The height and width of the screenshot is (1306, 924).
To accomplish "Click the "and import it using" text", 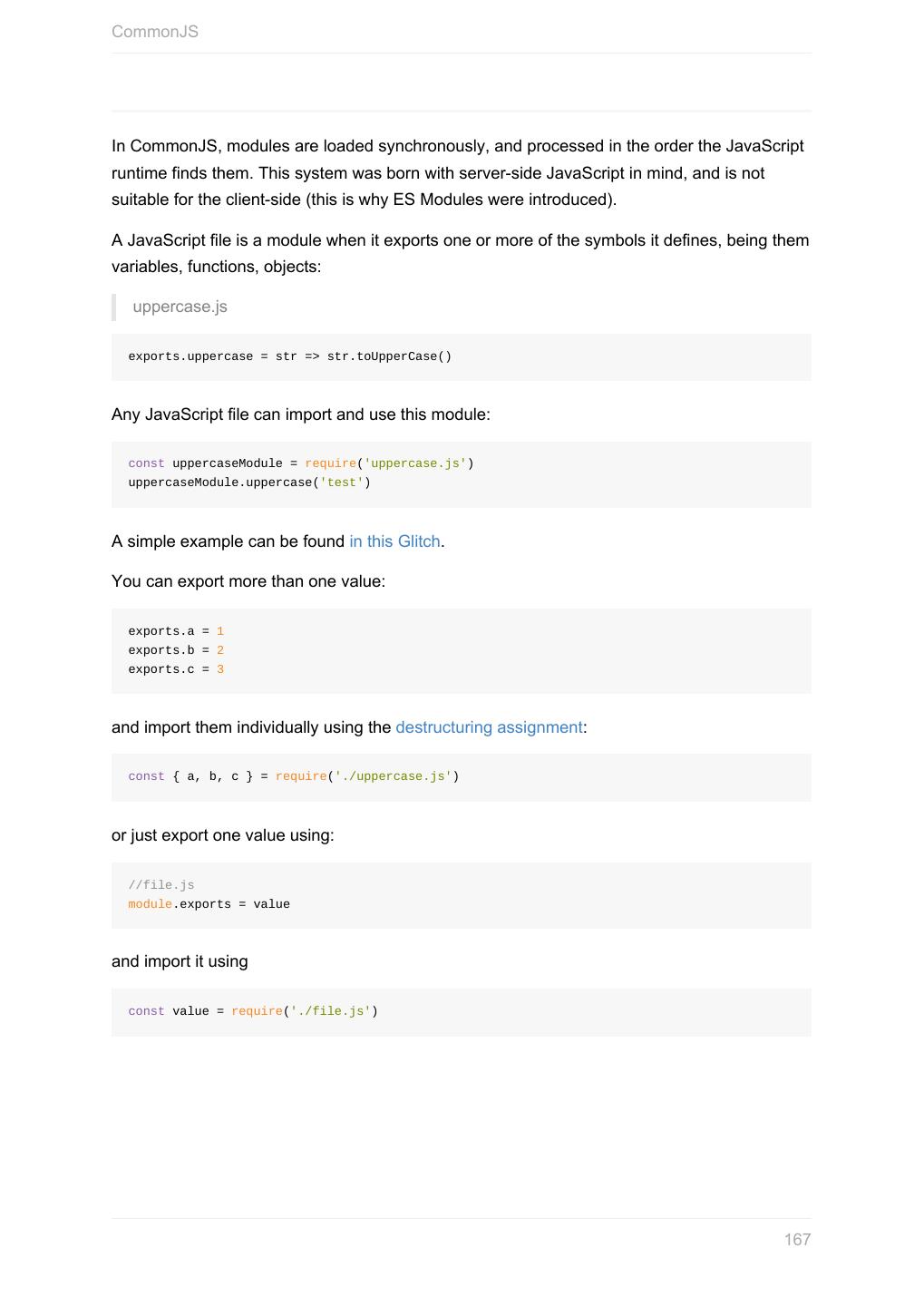I will 180,961.
